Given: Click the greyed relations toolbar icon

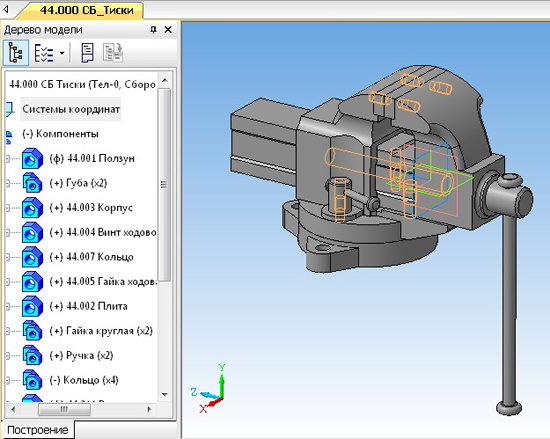Looking at the screenshot, I should 113,53.
